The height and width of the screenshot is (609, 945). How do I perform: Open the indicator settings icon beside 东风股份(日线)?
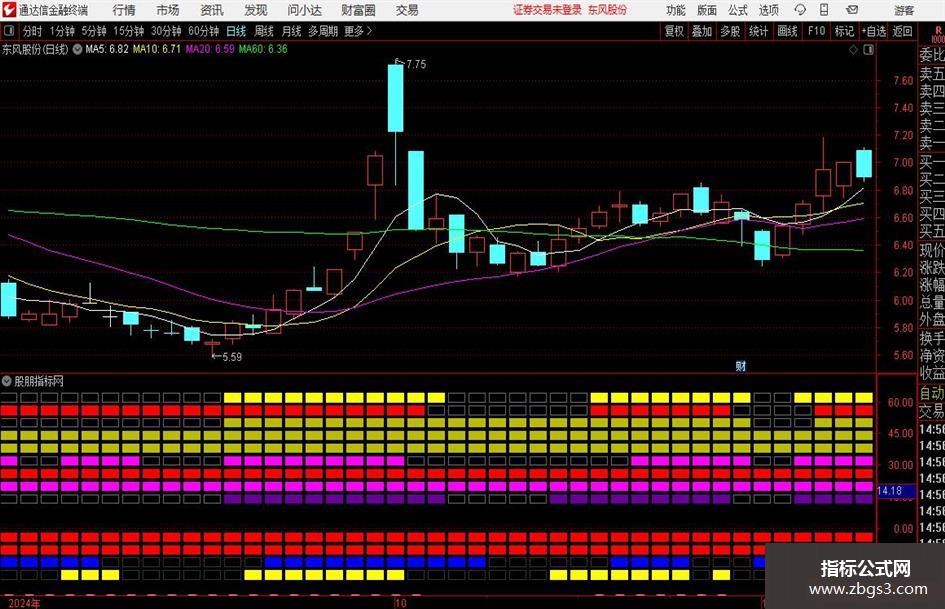tap(78, 49)
